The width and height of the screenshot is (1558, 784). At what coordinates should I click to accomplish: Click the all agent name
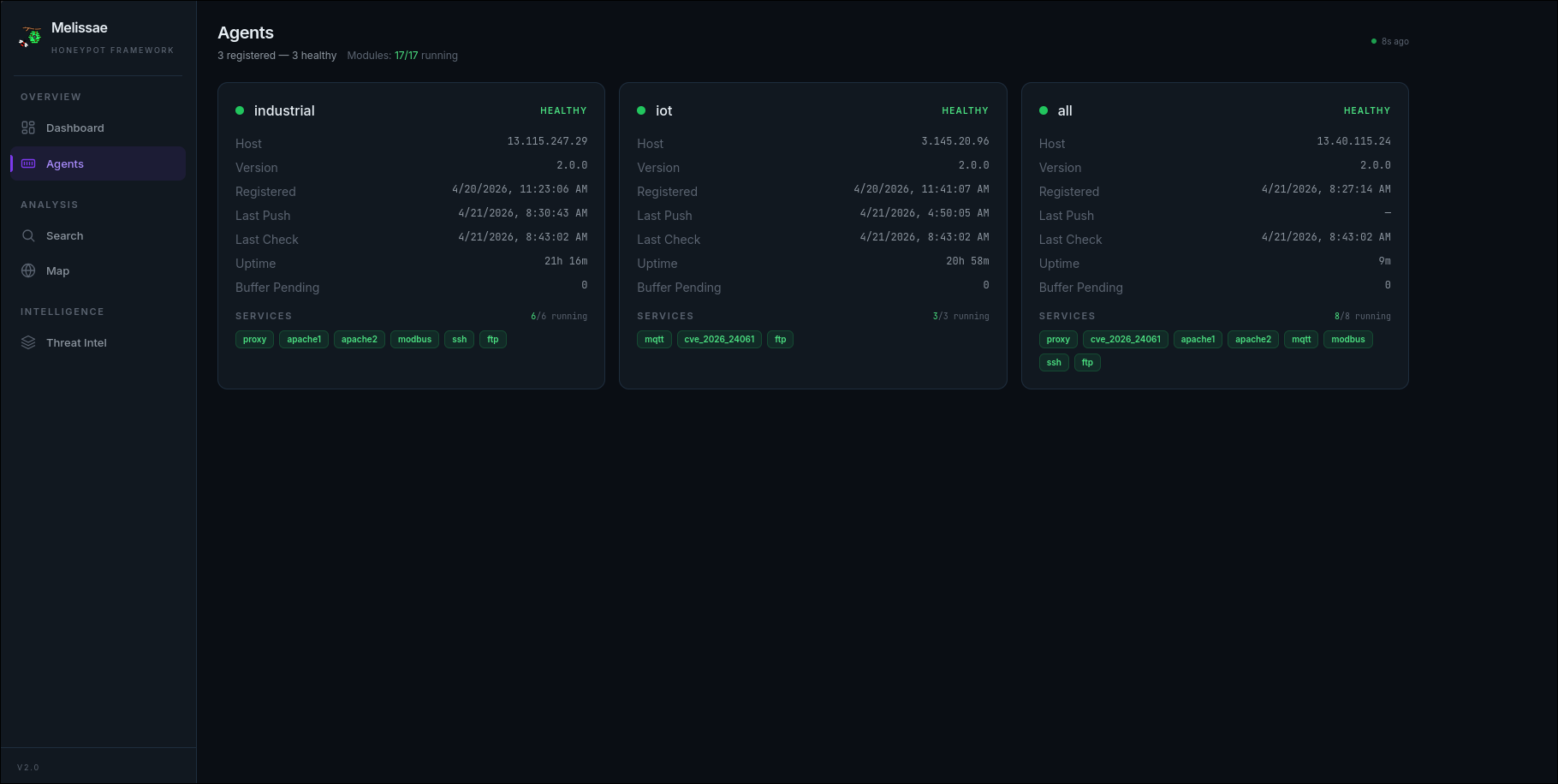pyautogui.click(x=1065, y=110)
